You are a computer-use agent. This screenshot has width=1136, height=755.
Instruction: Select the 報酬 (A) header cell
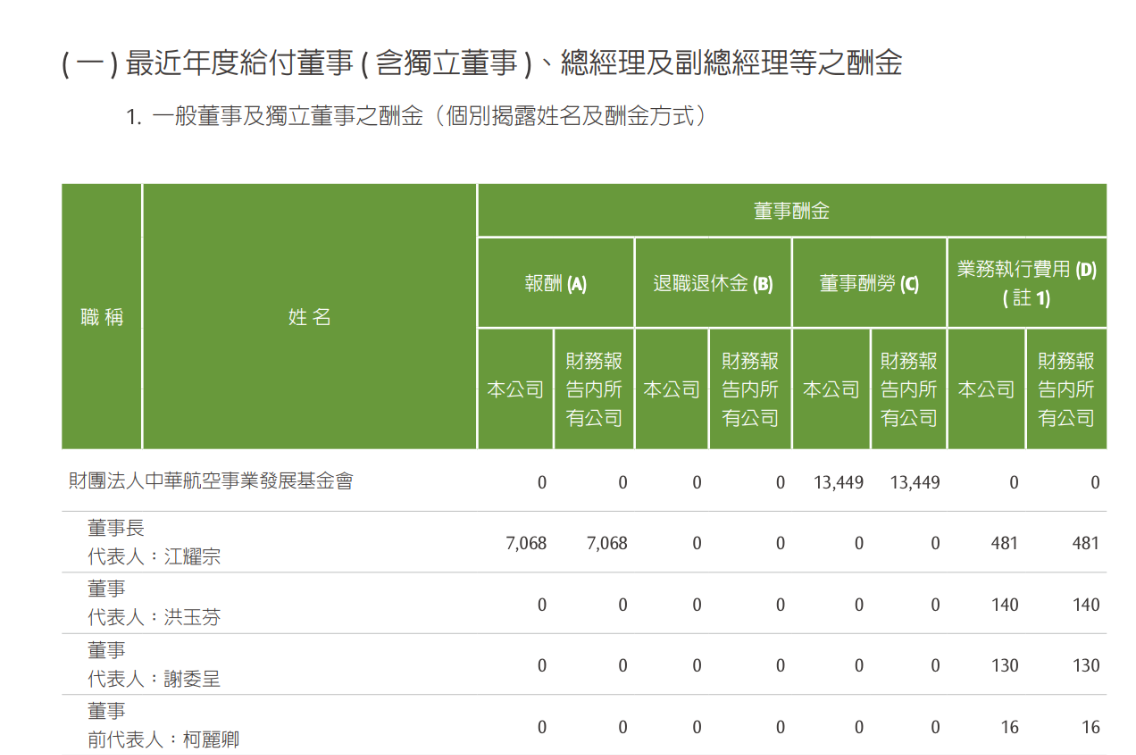pyautogui.click(x=555, y=283)
